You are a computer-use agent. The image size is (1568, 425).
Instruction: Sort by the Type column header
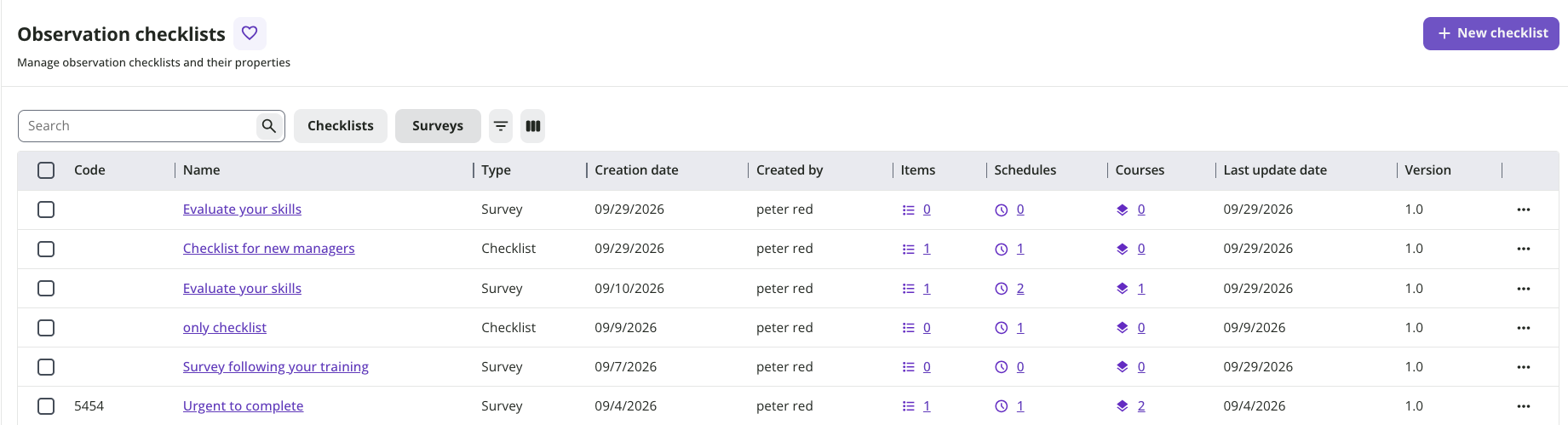497,170
